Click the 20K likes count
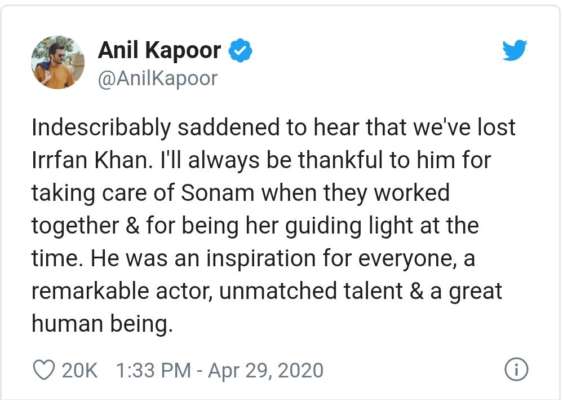This screenshot has height=400, width=563. coord(79,371)
